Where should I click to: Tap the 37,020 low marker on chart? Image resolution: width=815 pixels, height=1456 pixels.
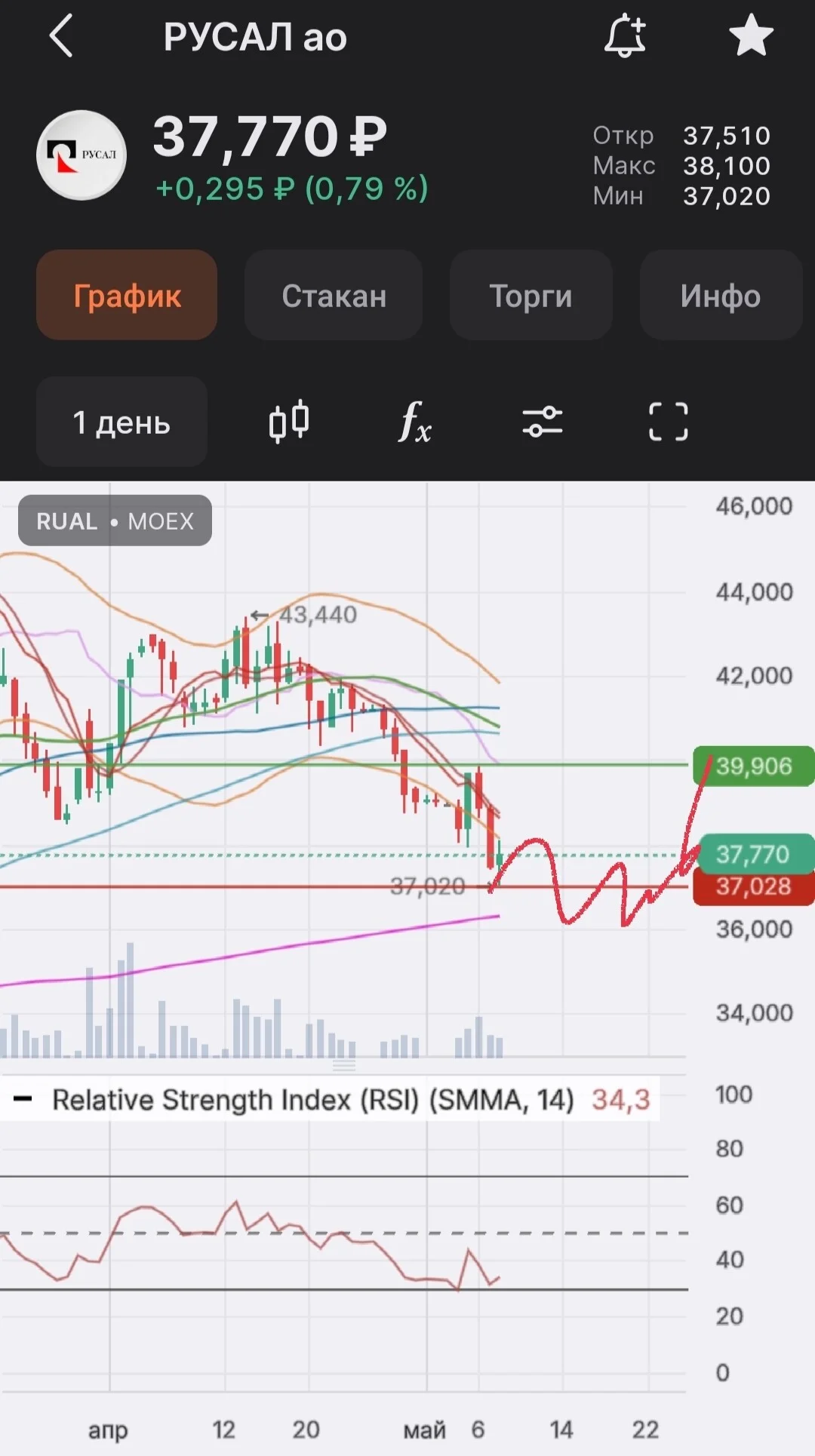[x=427, y=886]
